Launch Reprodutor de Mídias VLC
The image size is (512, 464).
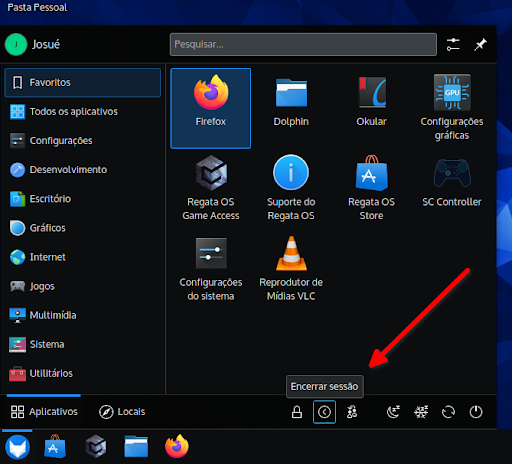click(x=291, y=269)
